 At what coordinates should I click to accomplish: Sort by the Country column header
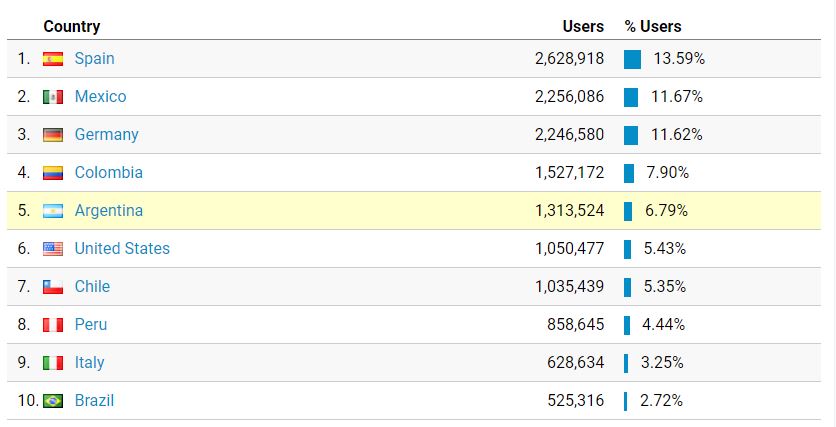pos(71,26)
